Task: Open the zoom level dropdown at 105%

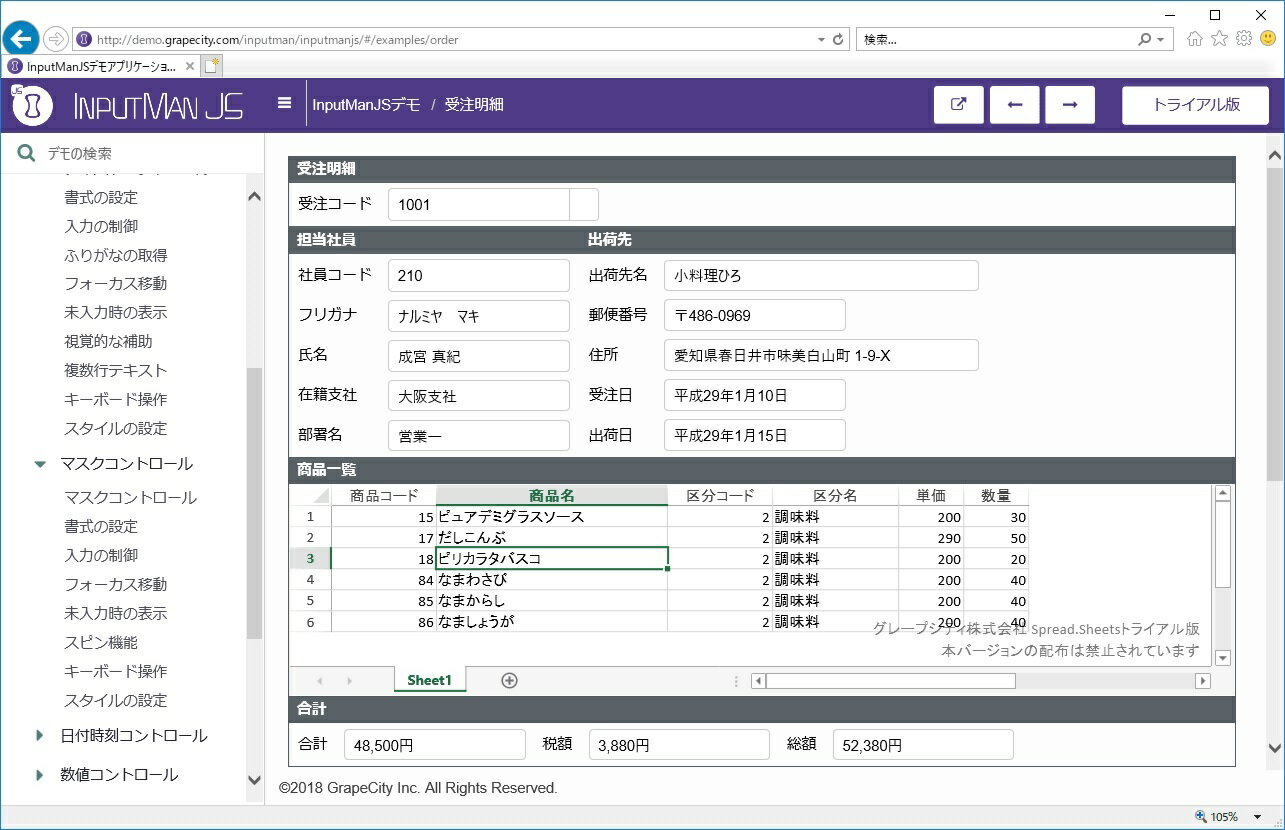Action: [x=1258, y=817]
